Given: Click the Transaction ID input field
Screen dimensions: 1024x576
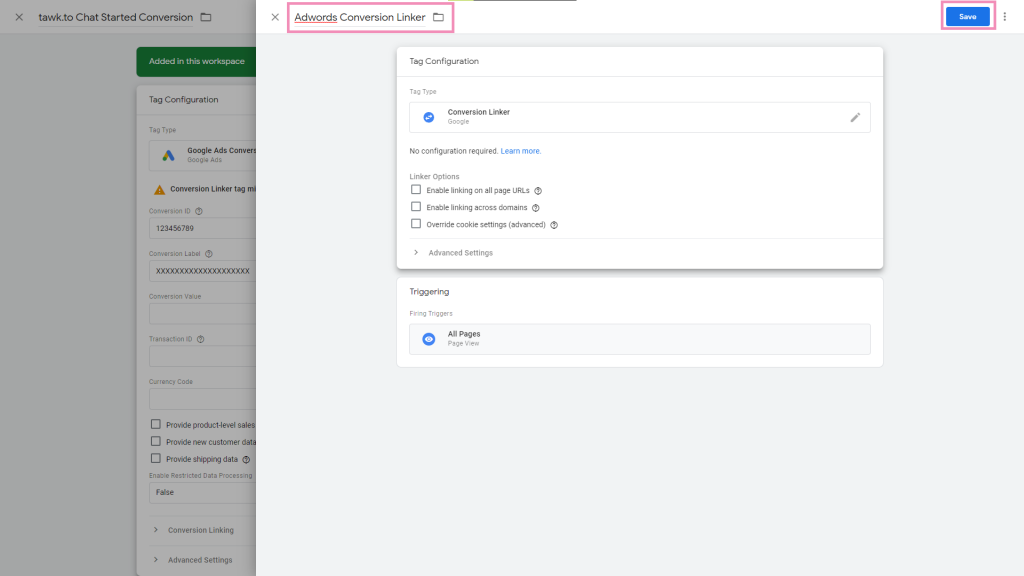Looking at the screenshot, I should (202, 356).
